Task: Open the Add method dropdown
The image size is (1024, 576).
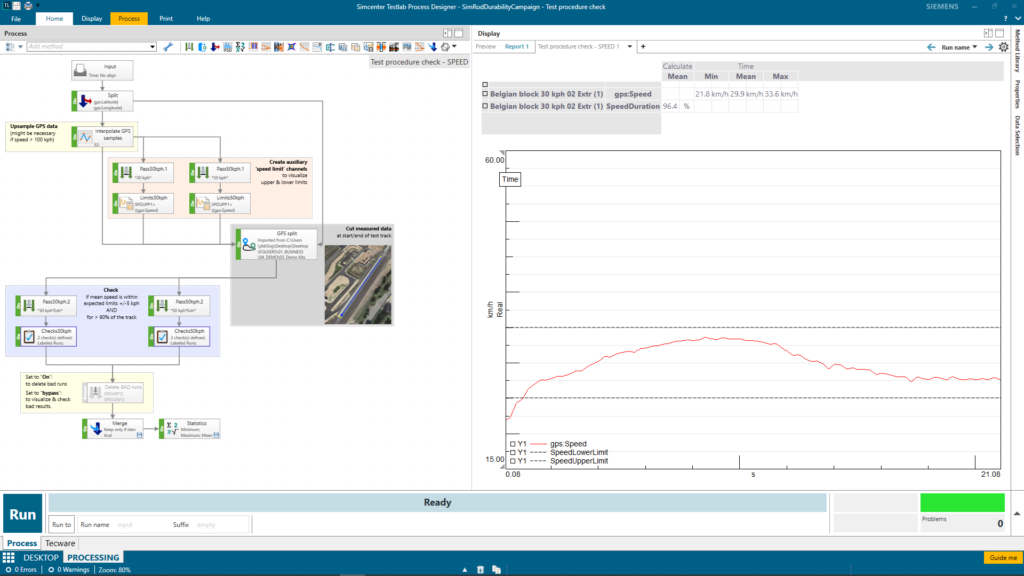Action: [152, 47]
